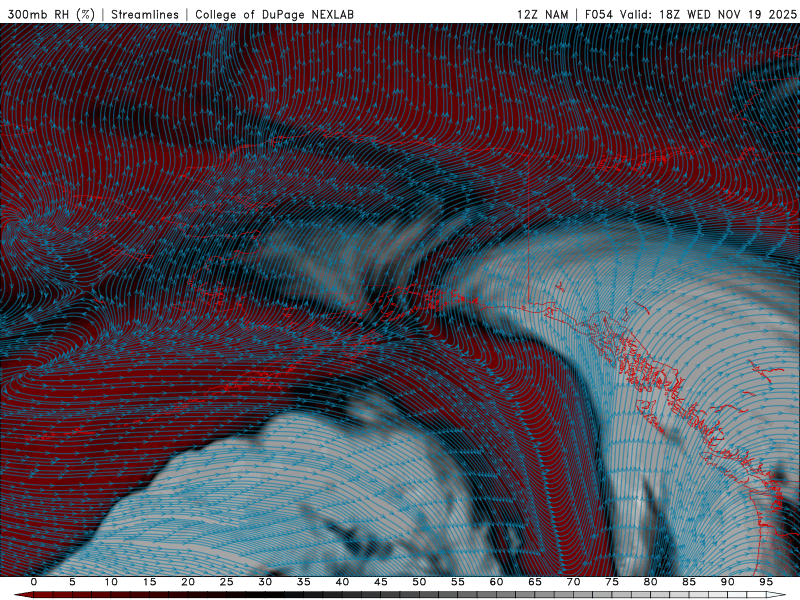Click the '35' color bar label
The image size is (800, 600).
[x=304, y=582]
